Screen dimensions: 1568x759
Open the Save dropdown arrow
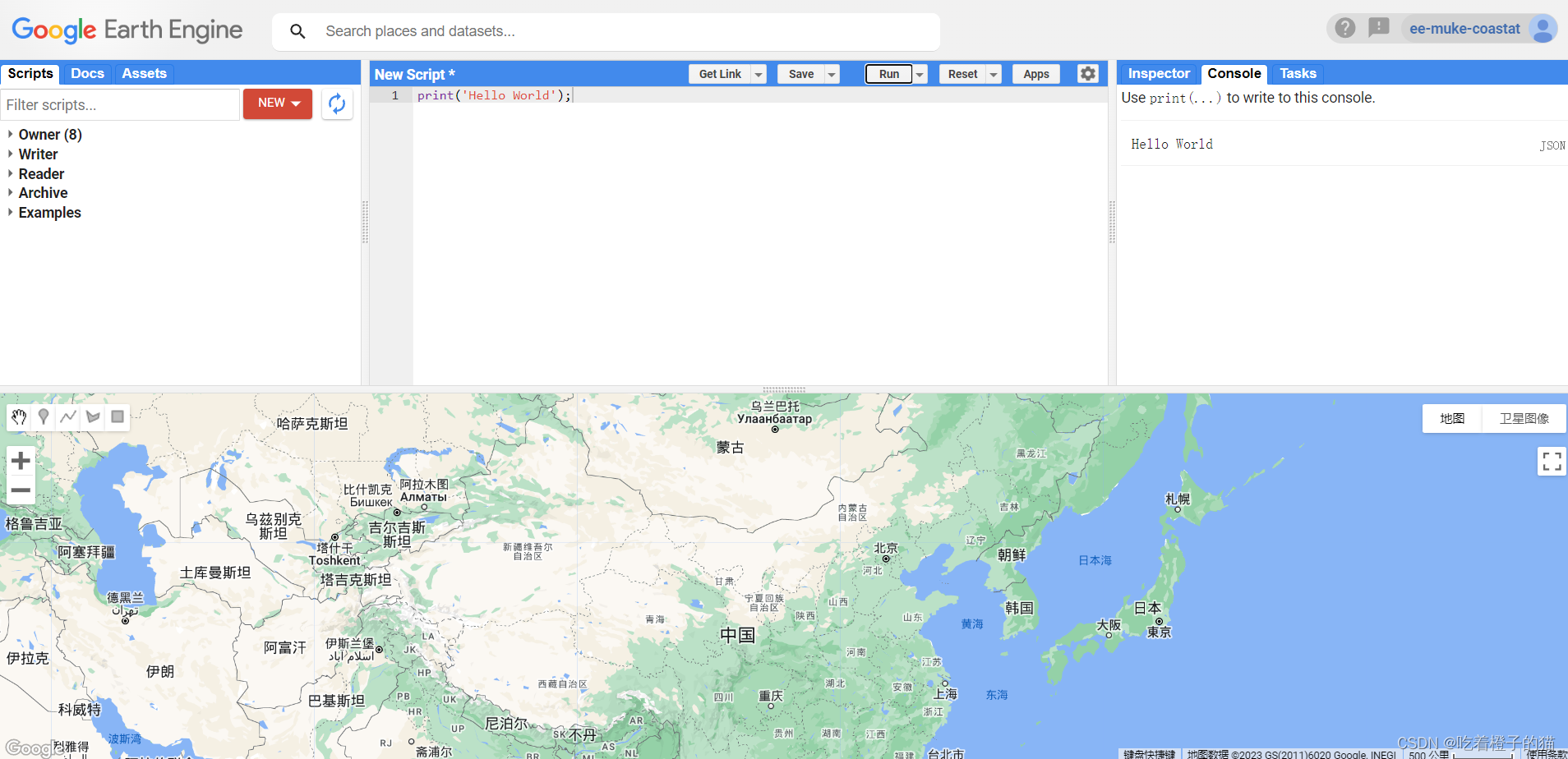pos(832,73)
